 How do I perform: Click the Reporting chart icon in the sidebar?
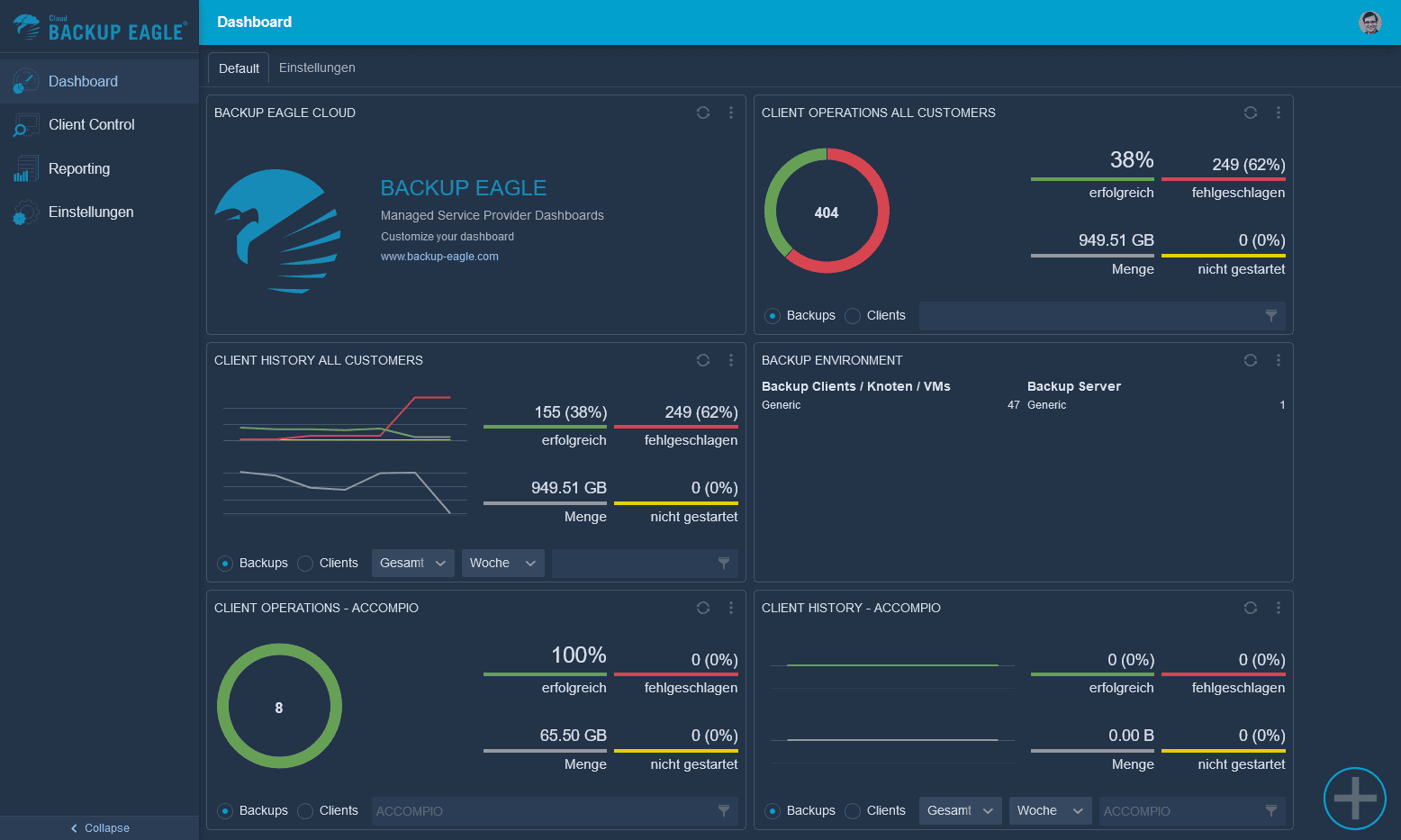[25, 168]
